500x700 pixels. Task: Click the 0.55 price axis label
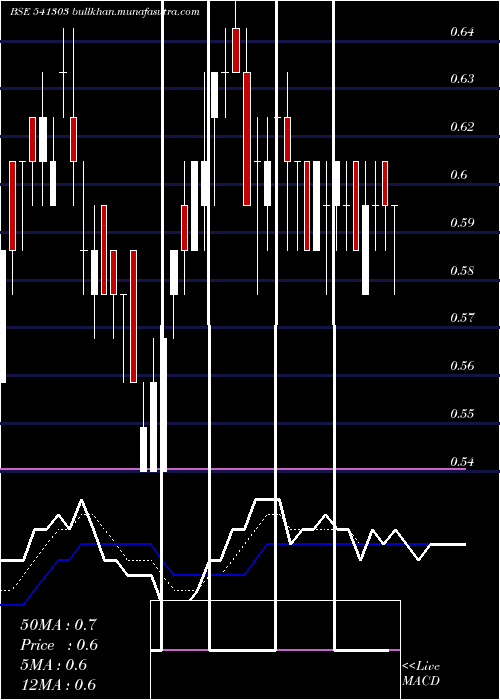tap(462, 413)
